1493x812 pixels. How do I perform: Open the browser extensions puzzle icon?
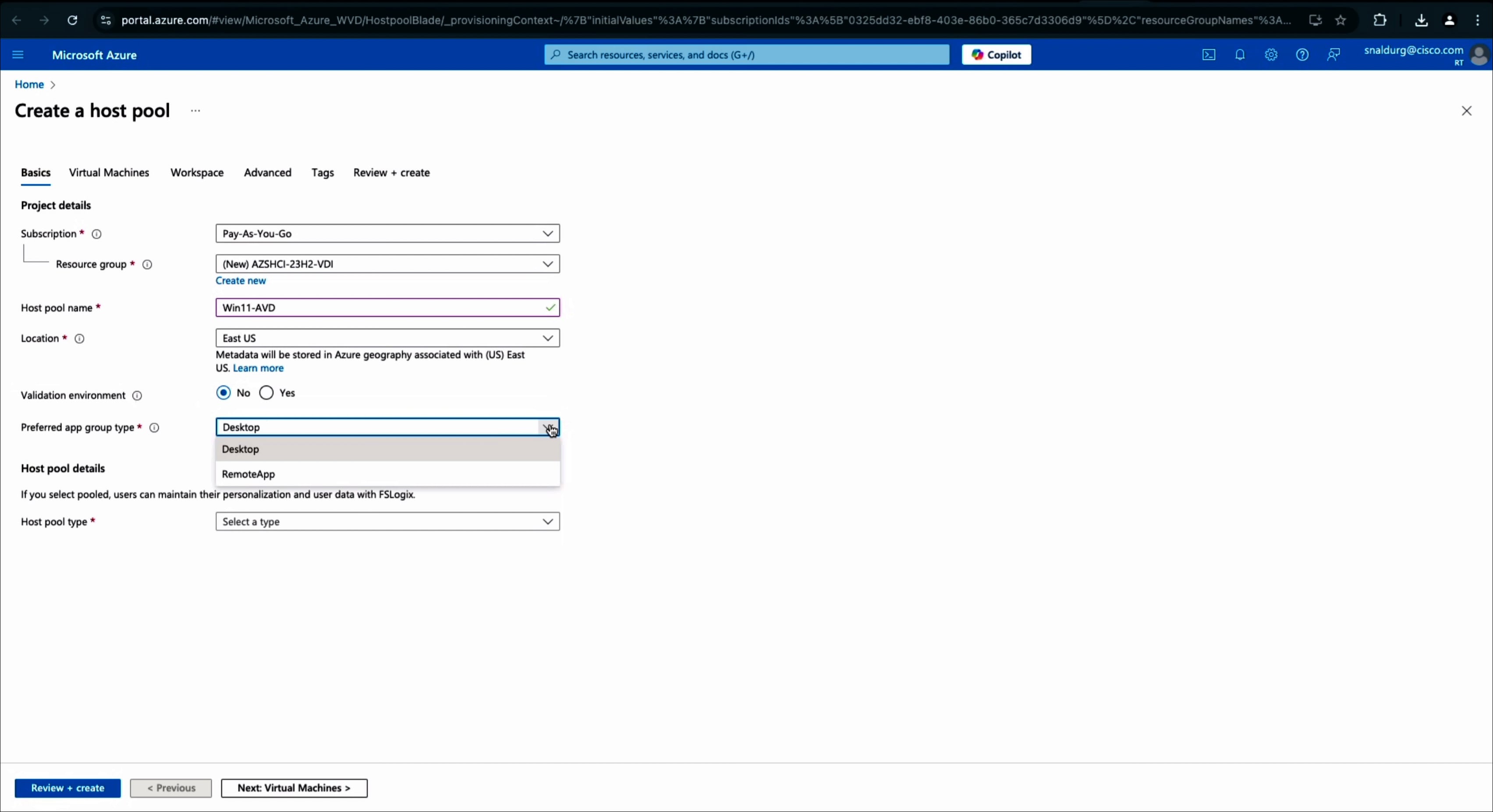[1380, 20]
